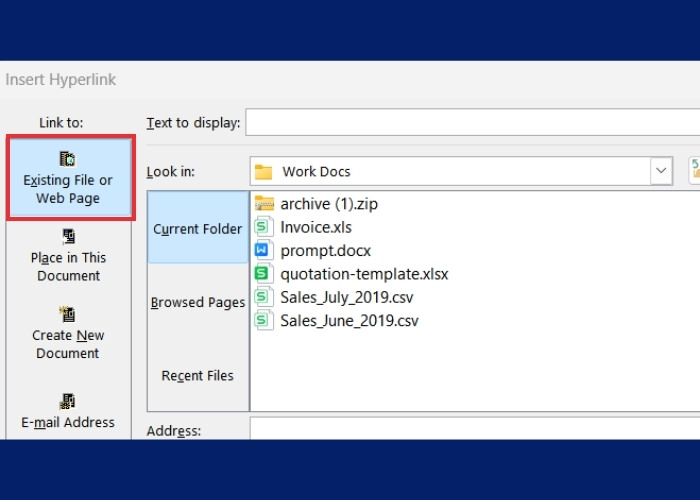
Task: Focus the Address text box
Action: [x=470, y=430]
